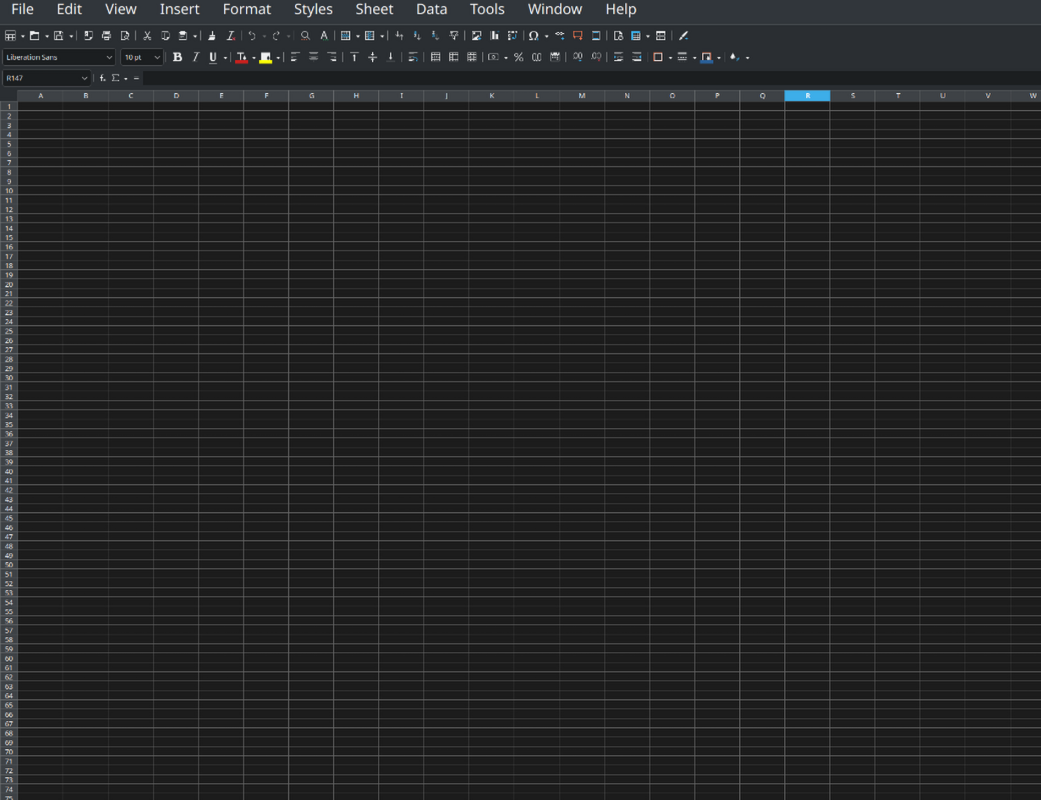Expand the Name Box dropdown showing R147

pyautogui.click(x=85, y=78)
